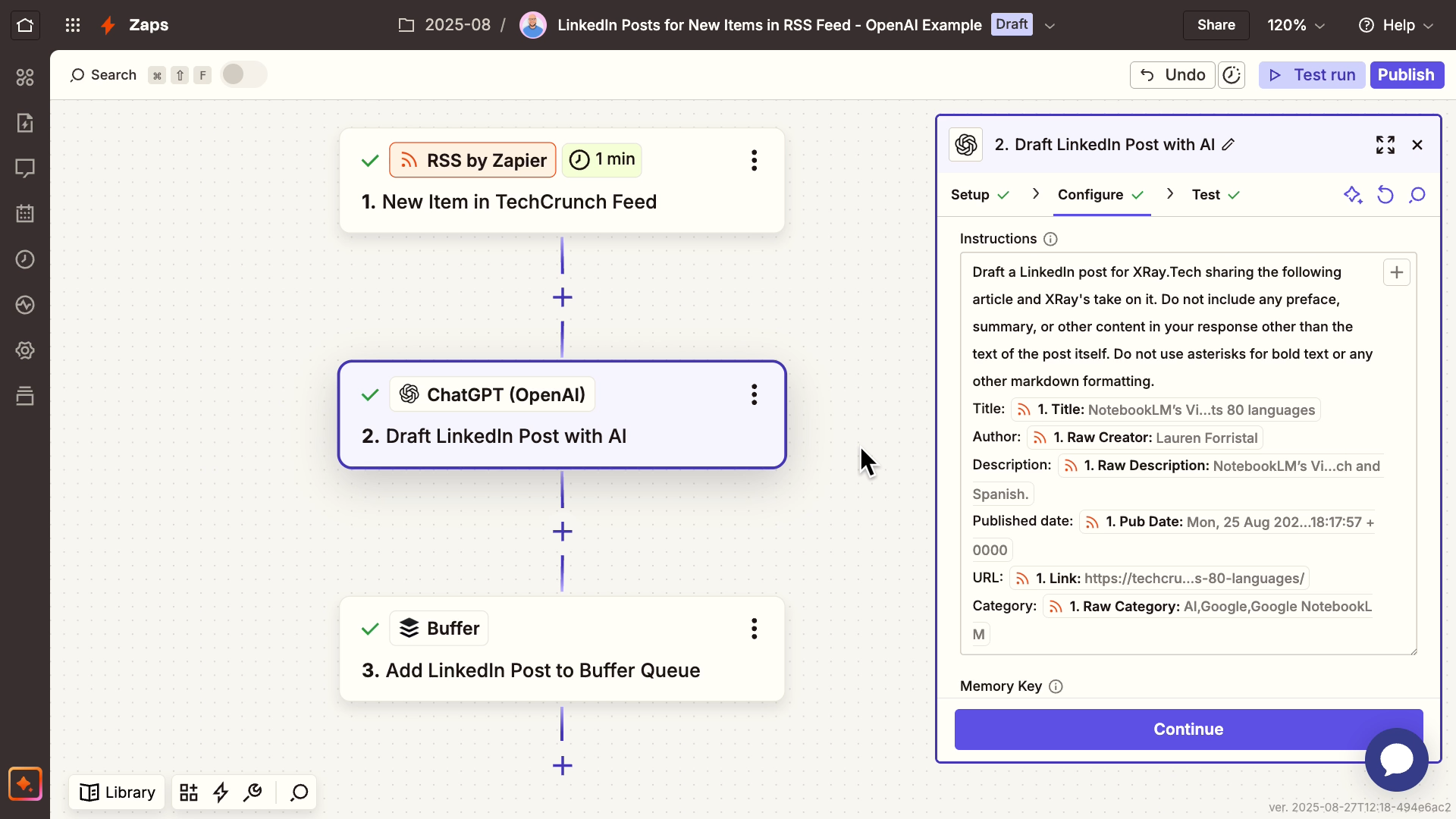Screen dimensions: 1456x819
Task: Switch to the Setup tab
Action: coord(972,195)
